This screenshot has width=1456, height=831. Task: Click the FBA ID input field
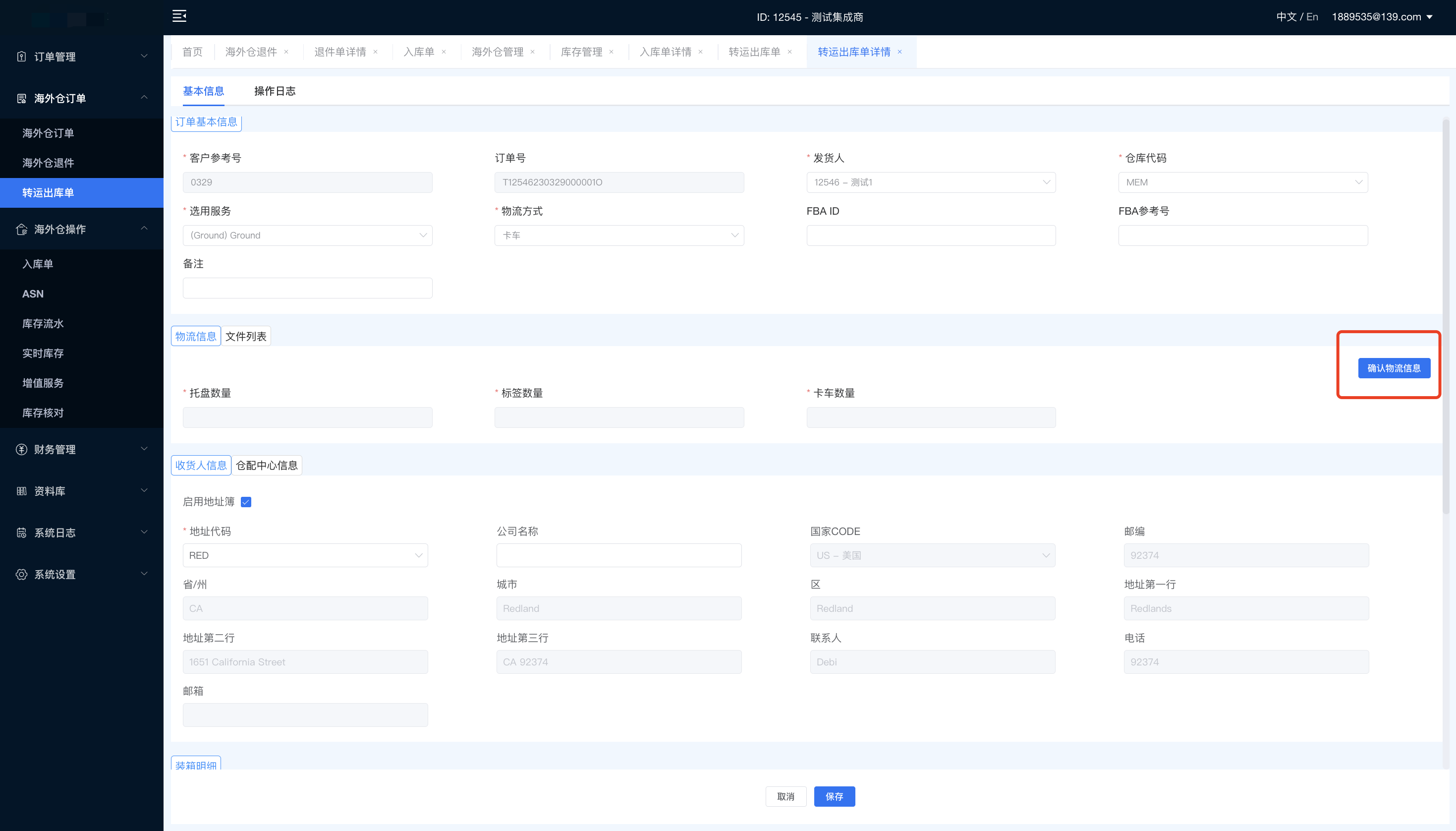coord(931,235)
